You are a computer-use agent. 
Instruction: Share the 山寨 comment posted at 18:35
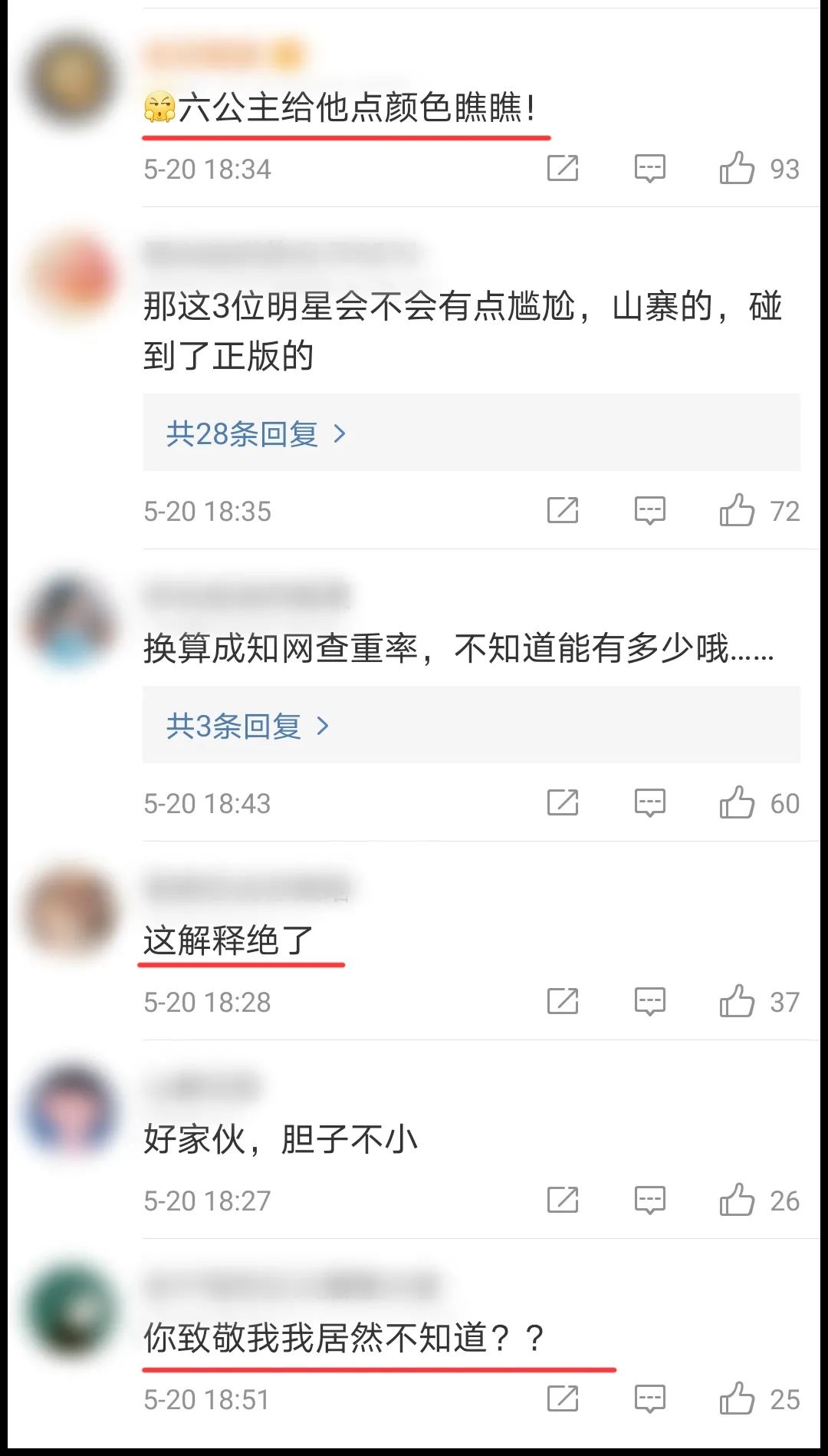point(563,510)
